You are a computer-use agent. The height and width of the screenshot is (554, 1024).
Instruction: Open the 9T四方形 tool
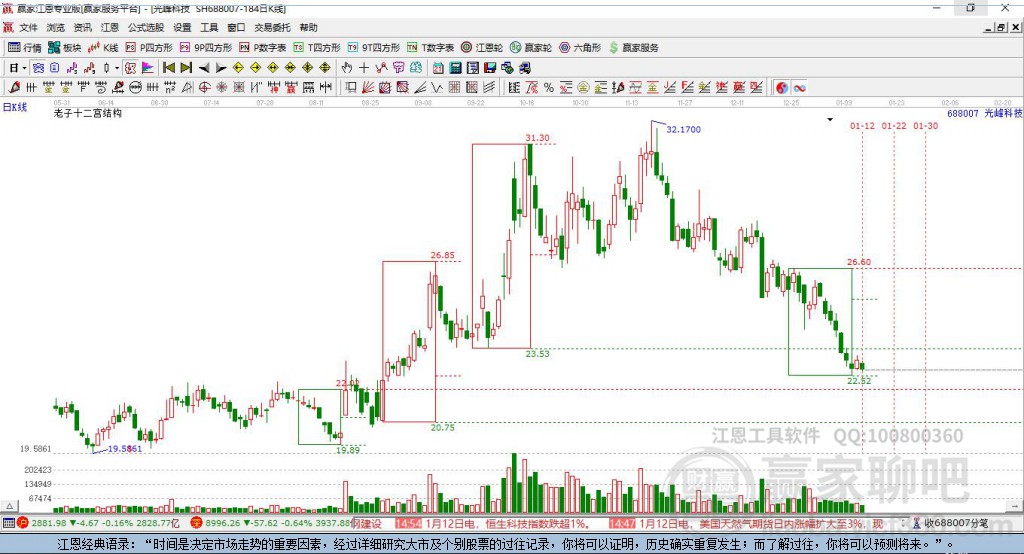[x=374, y=48]
